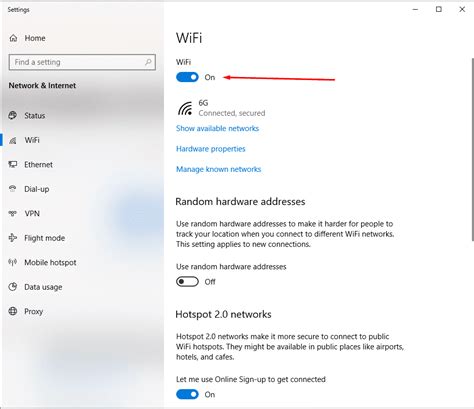474x409 pixels.
Task: Click the Dial-up phone icon
Action: 13,189
